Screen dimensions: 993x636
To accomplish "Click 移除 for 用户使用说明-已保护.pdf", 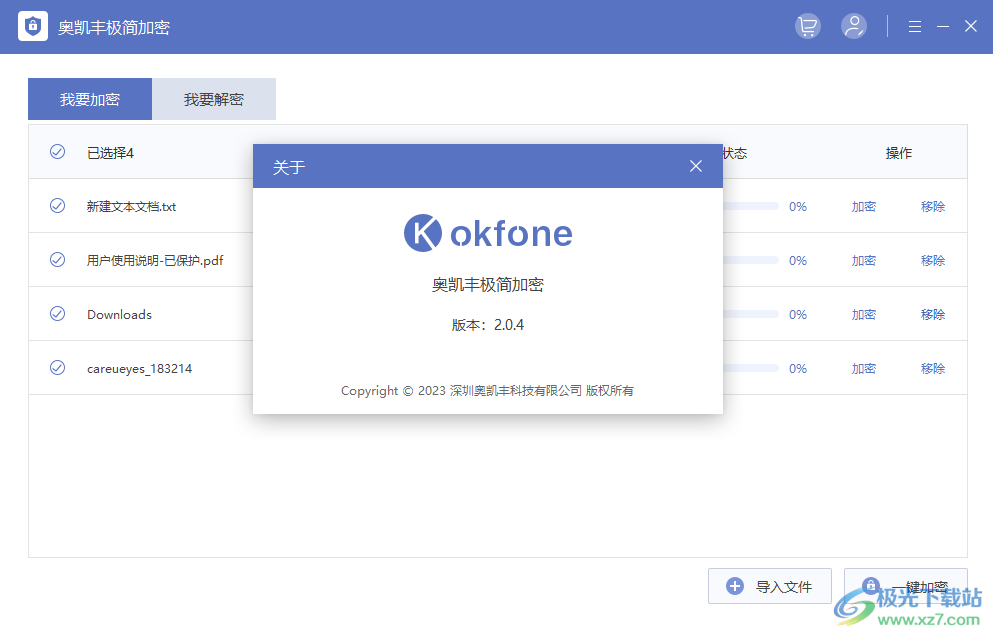I will [x=933, y=260].
